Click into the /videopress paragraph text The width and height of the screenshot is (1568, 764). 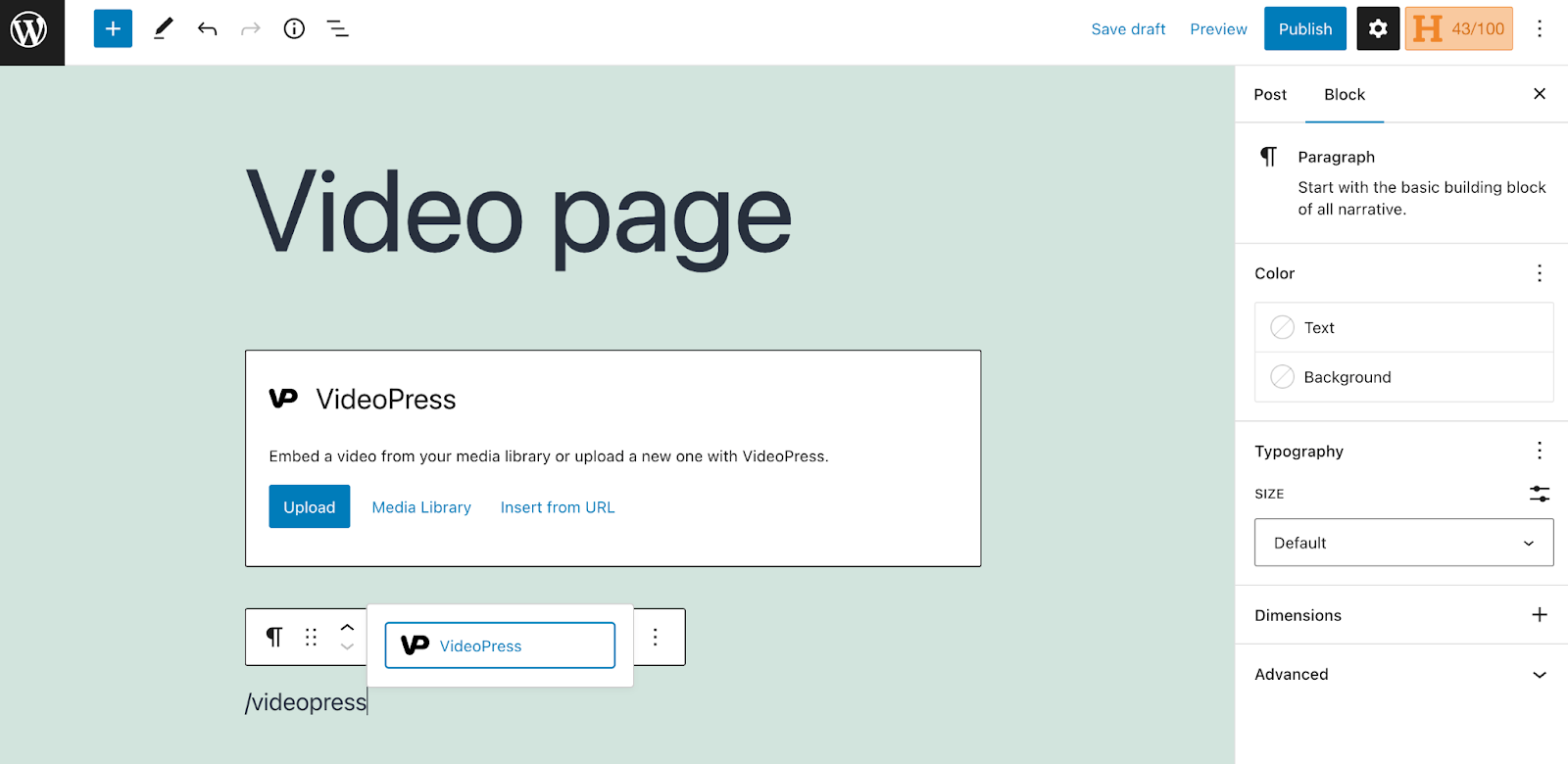(306, 702)
